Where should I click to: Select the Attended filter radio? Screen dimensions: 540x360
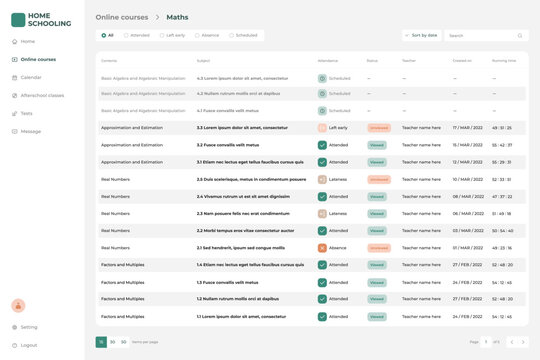point(126,35)
